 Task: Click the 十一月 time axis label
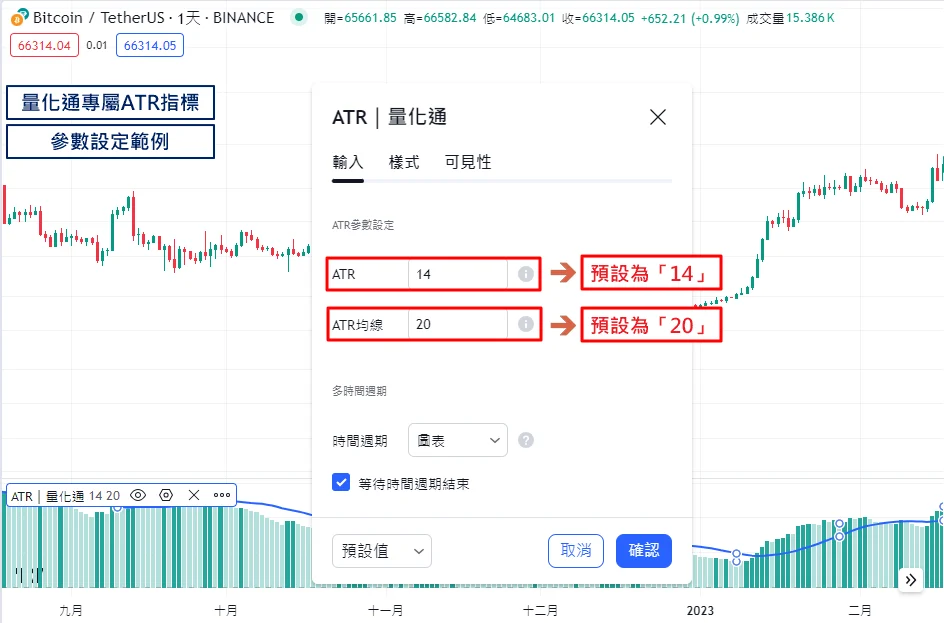(385, 610)
